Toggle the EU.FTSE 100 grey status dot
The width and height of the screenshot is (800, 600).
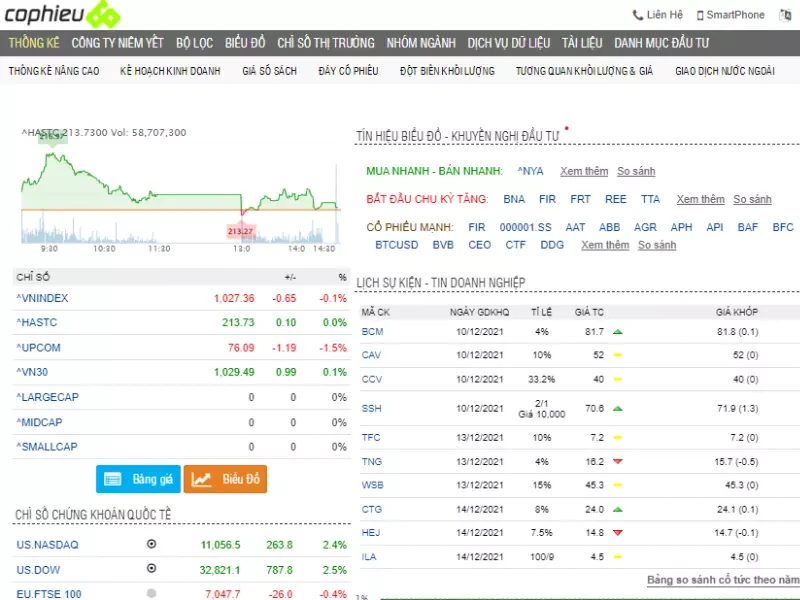tap(151, 593)
